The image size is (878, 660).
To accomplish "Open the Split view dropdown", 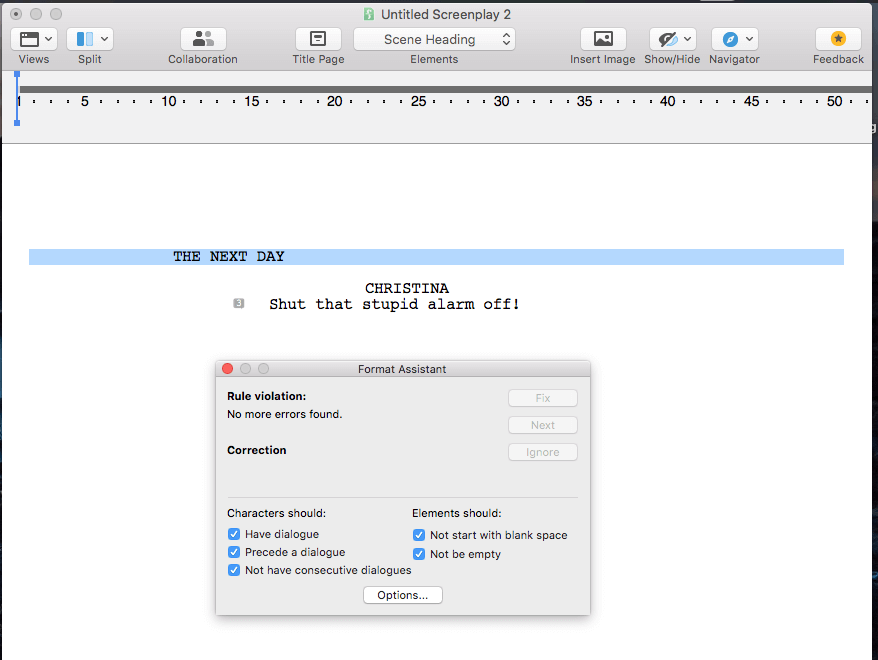I will point(90,39).
